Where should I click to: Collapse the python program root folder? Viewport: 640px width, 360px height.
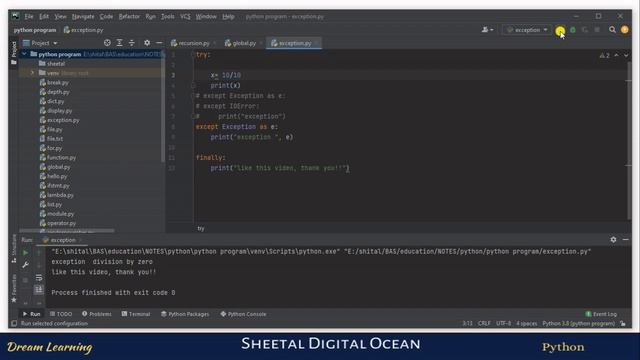pos(24,54)
